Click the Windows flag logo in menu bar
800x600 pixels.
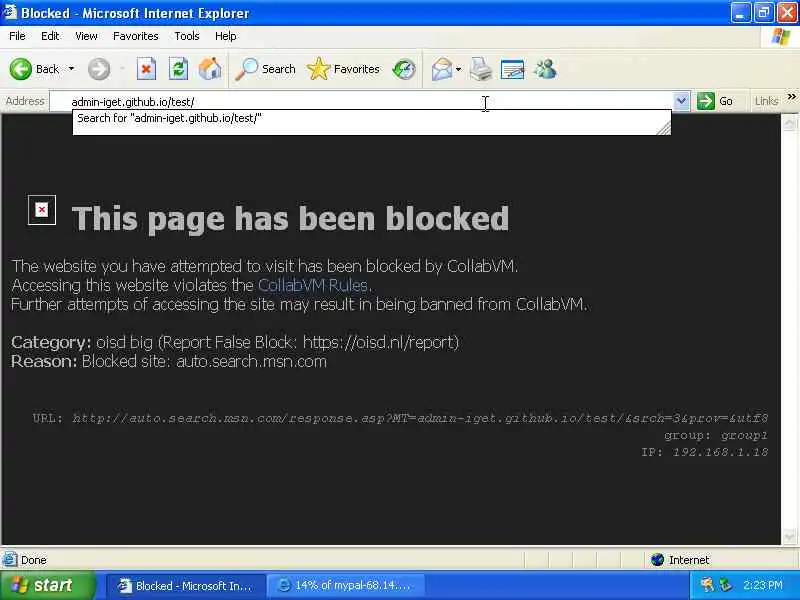[781, 37]
